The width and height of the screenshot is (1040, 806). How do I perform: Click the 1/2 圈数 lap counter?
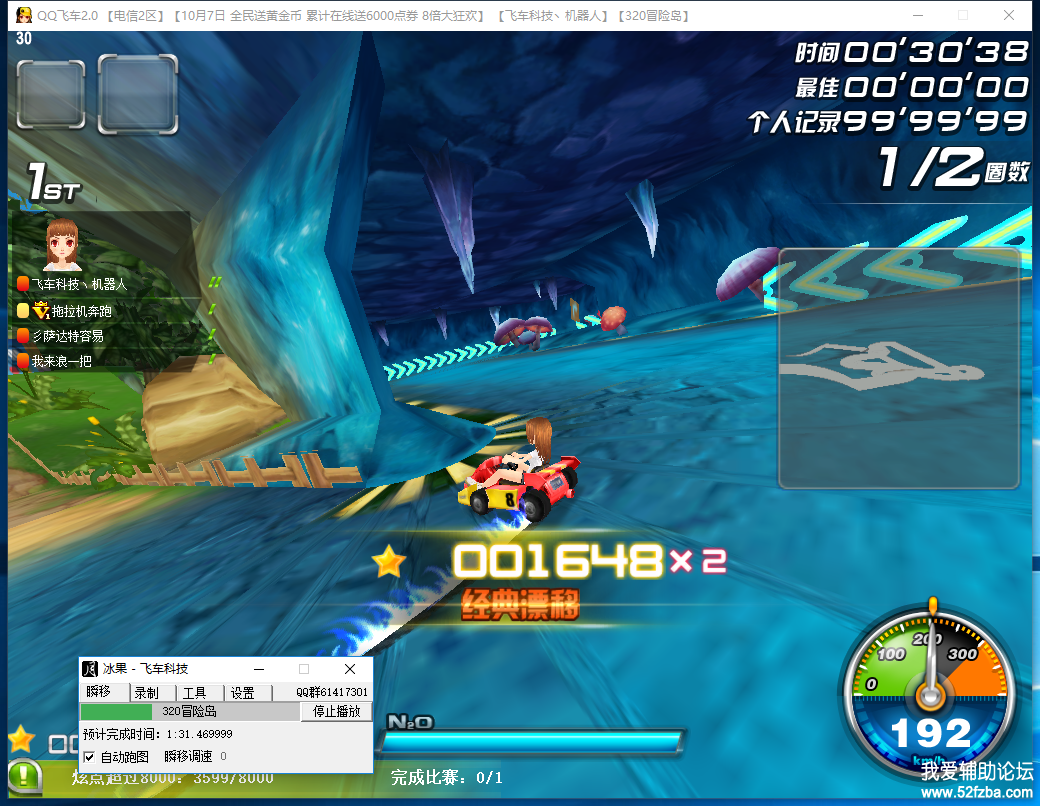(953, 167)
